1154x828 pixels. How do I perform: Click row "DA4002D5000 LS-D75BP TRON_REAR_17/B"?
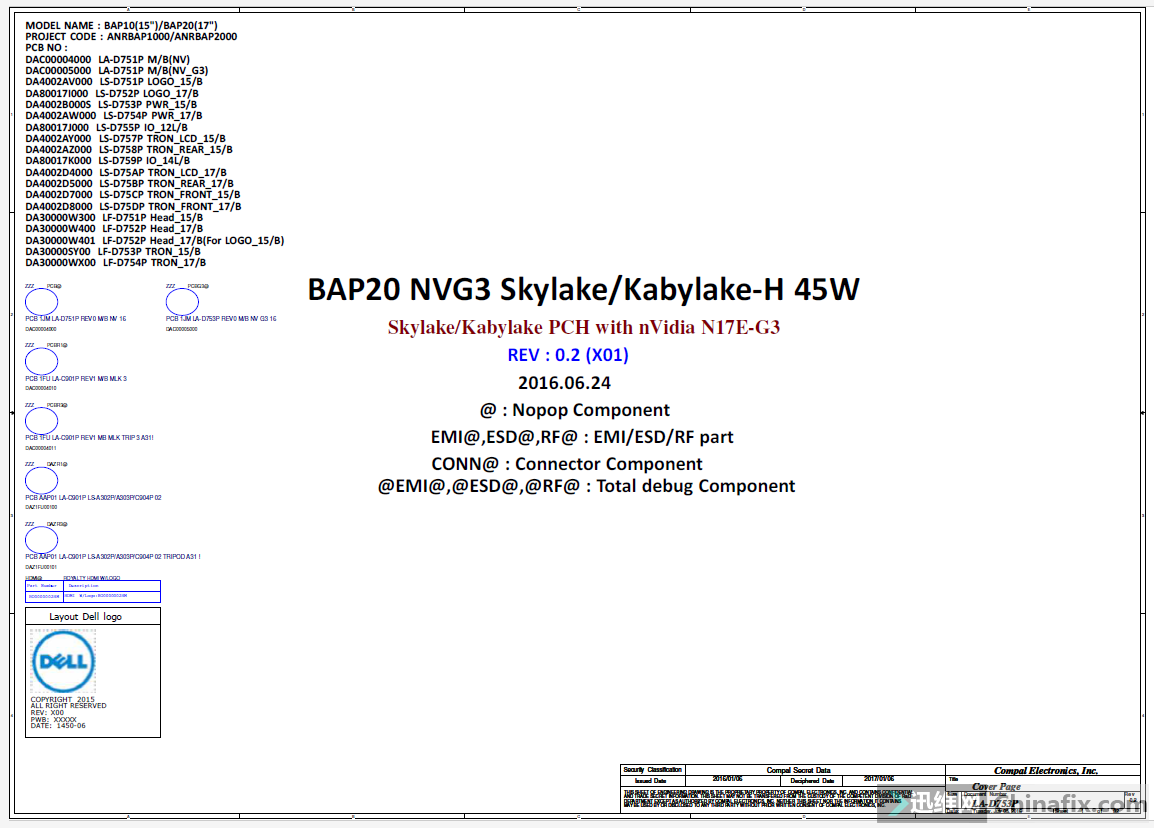130,184
